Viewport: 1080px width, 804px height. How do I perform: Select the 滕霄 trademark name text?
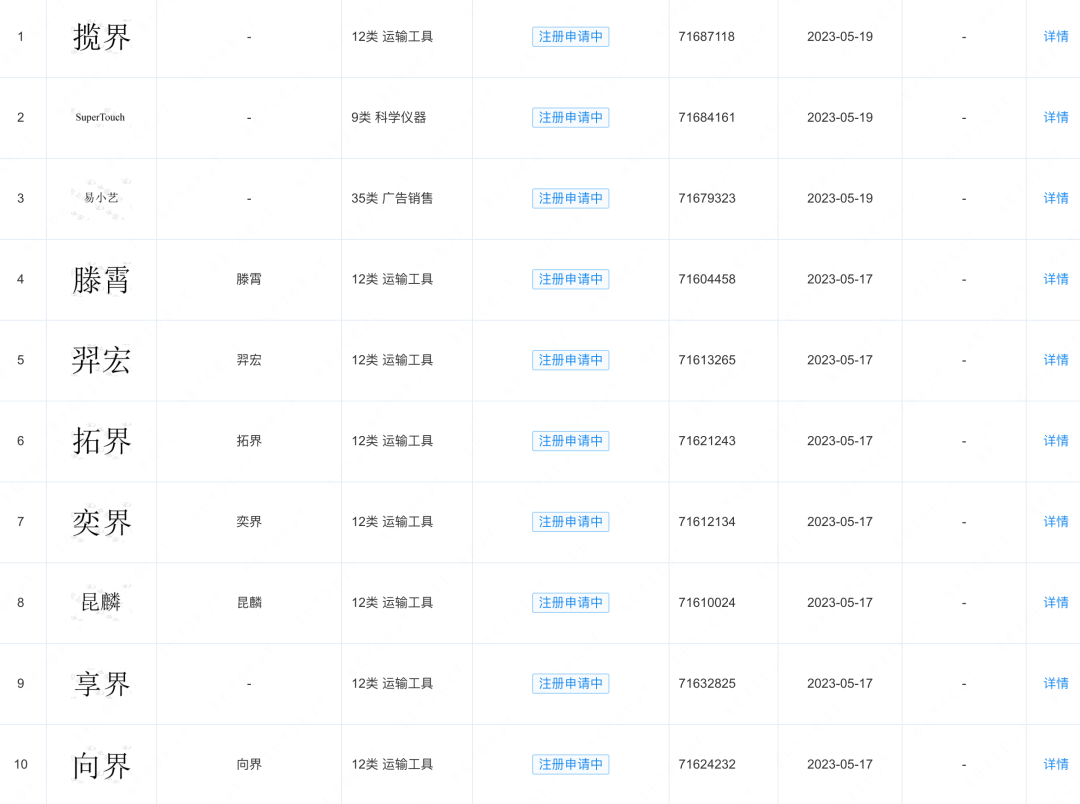pos(249,279)
